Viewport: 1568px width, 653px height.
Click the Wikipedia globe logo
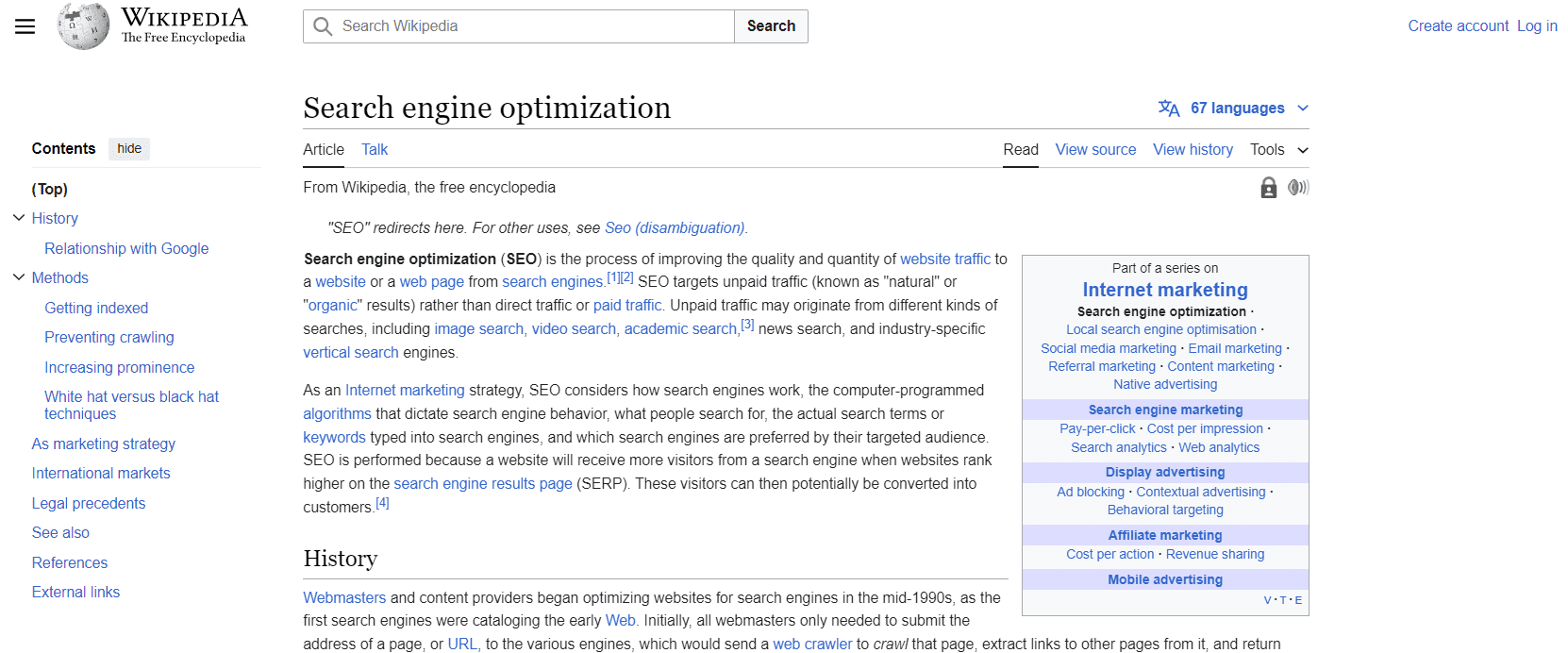coord(83,25)
